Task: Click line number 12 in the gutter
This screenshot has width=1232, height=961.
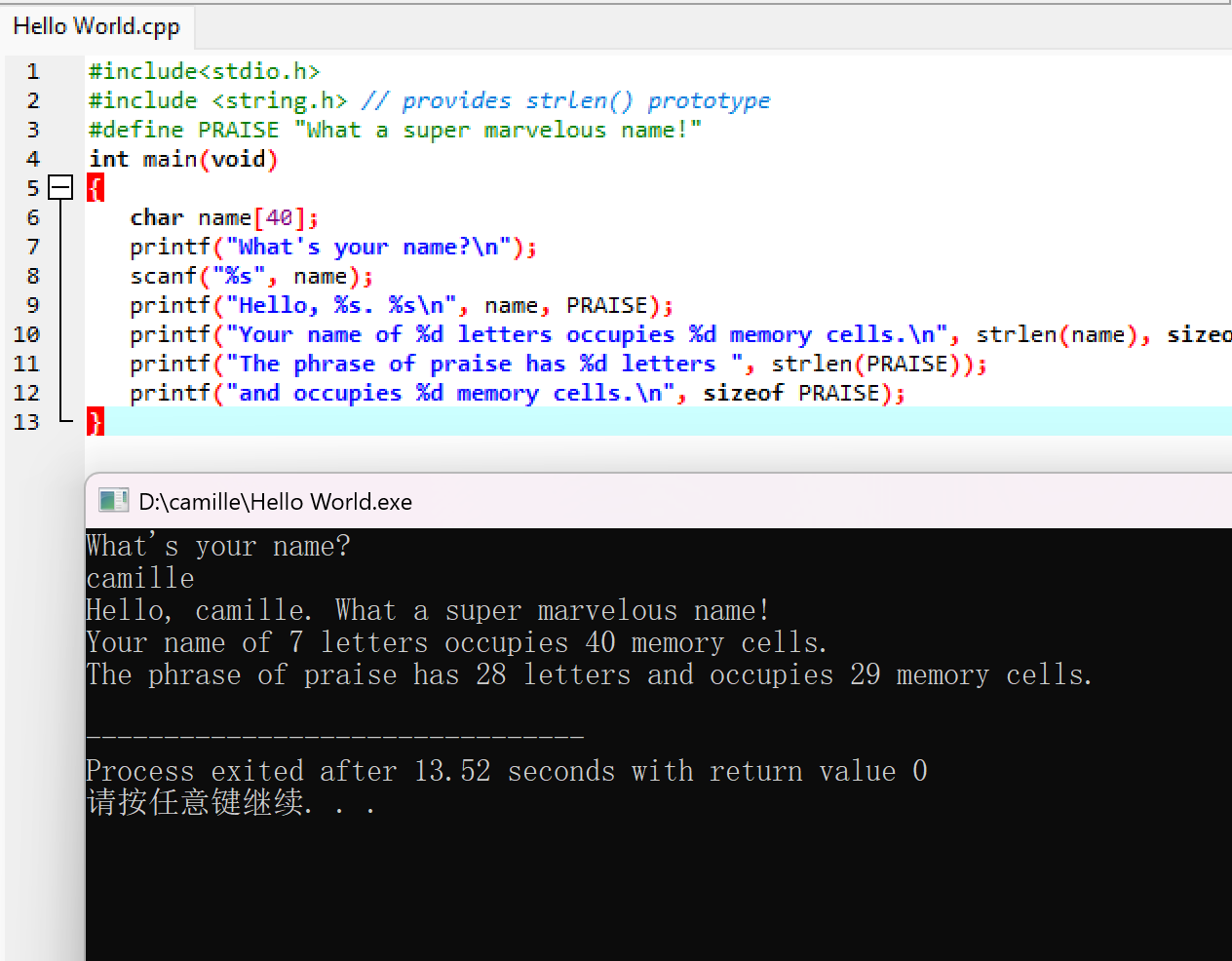Action: (x=26, y=393)
